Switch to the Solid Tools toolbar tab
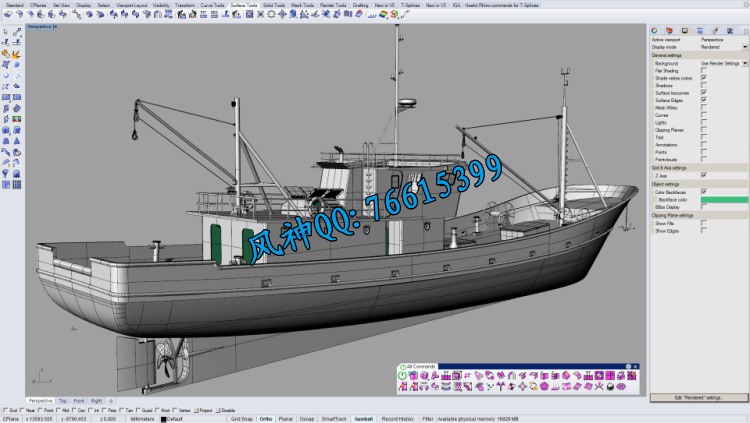 (274, 5)
